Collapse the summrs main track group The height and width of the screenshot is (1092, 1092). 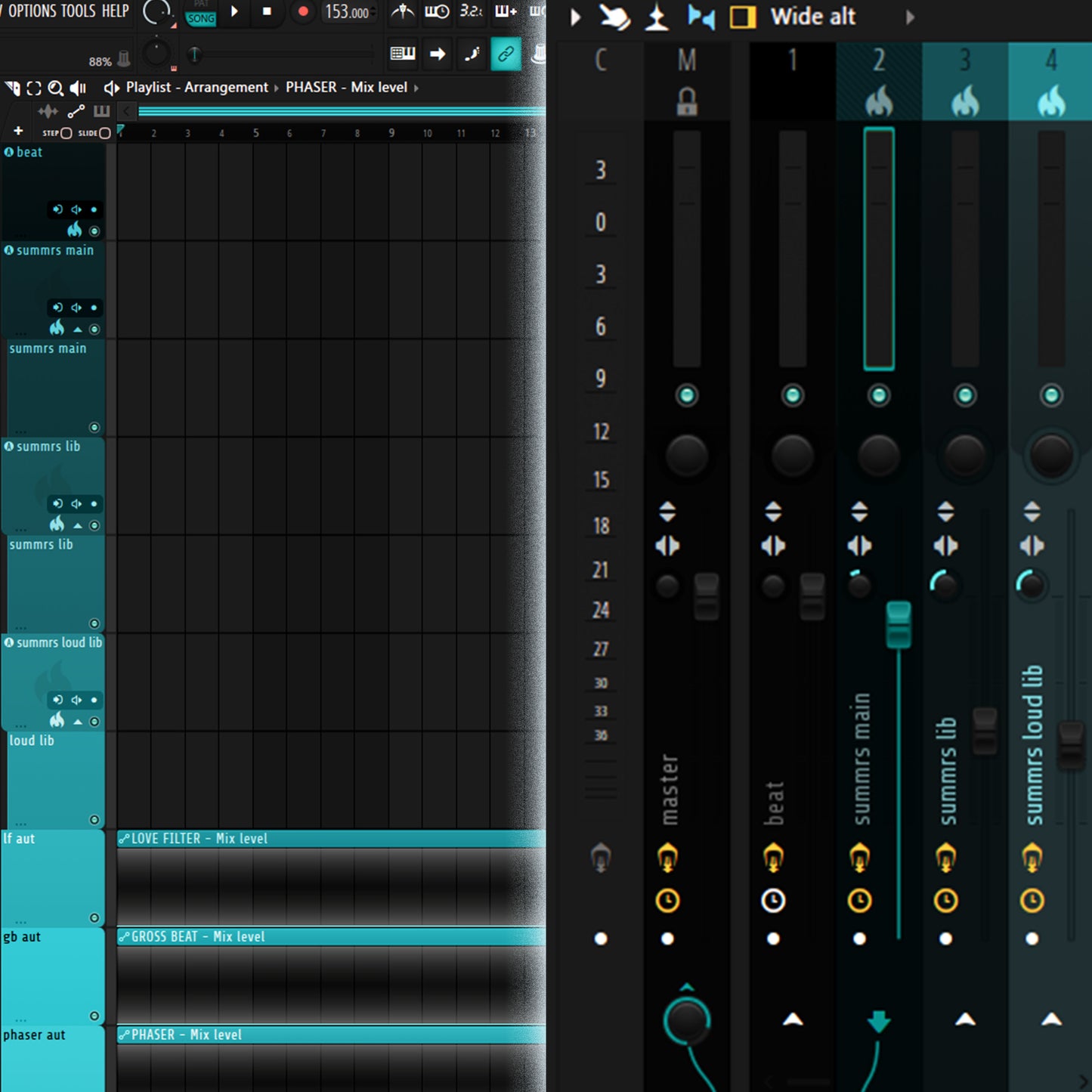point(78,329)
